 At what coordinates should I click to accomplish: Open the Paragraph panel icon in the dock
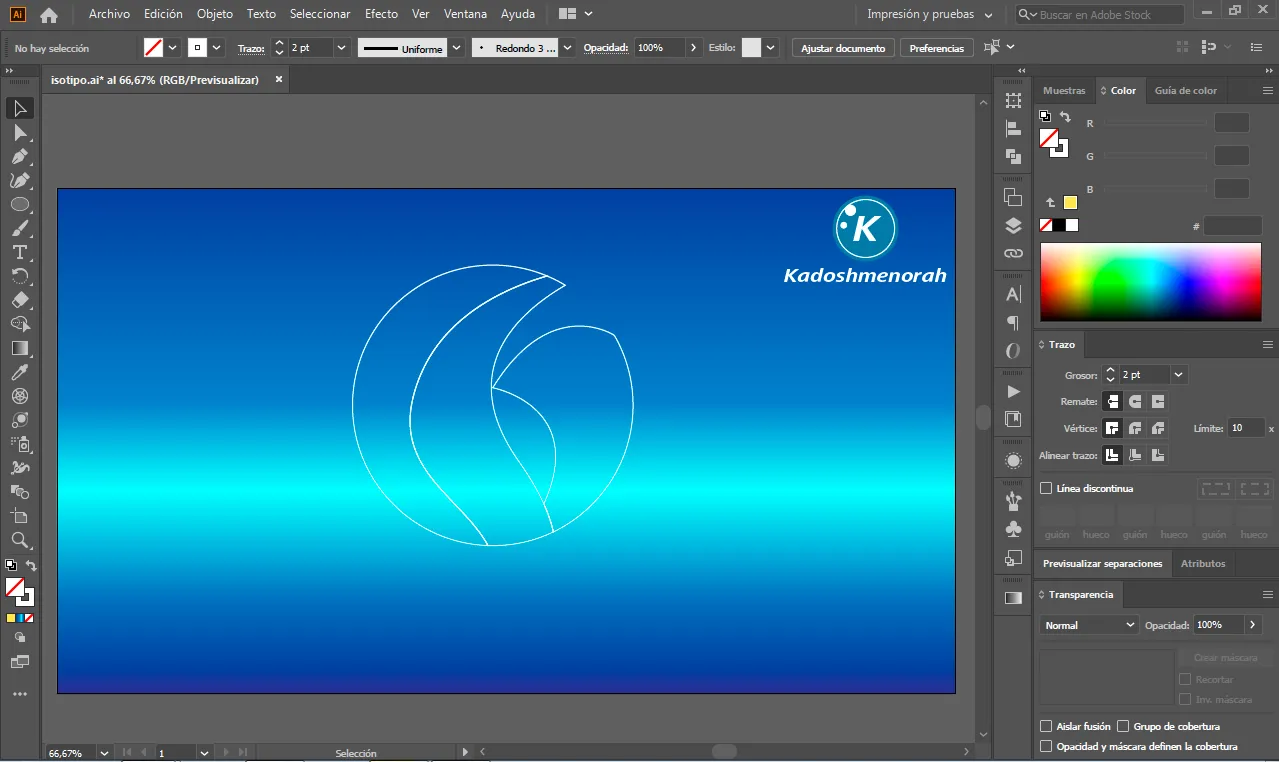click(1013, 322)
